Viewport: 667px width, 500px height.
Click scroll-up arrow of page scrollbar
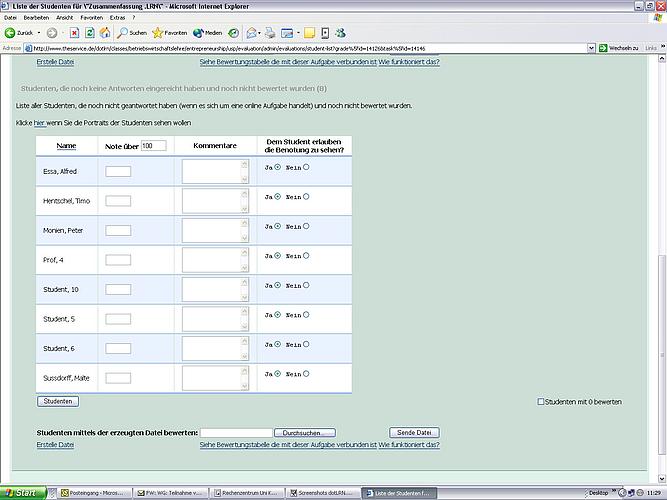click(662, 59)
